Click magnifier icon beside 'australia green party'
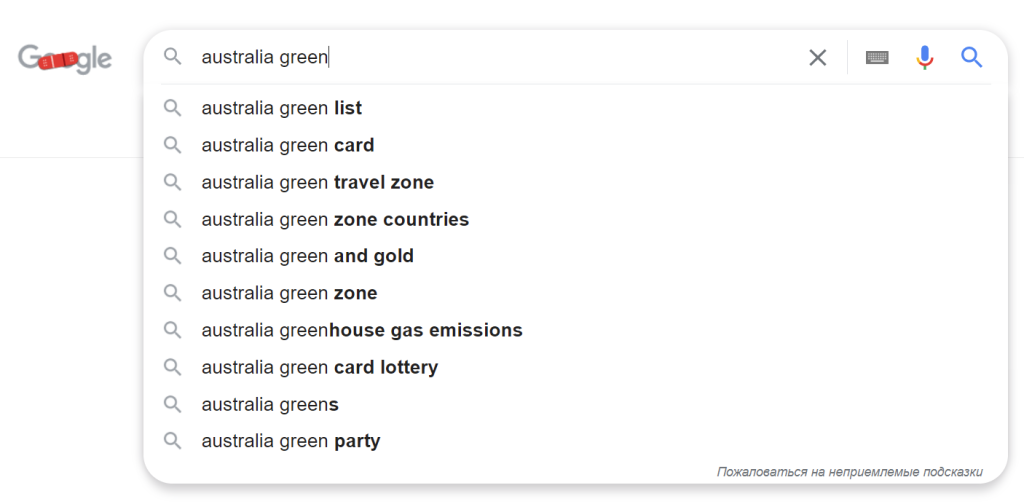 coord(172,441)
